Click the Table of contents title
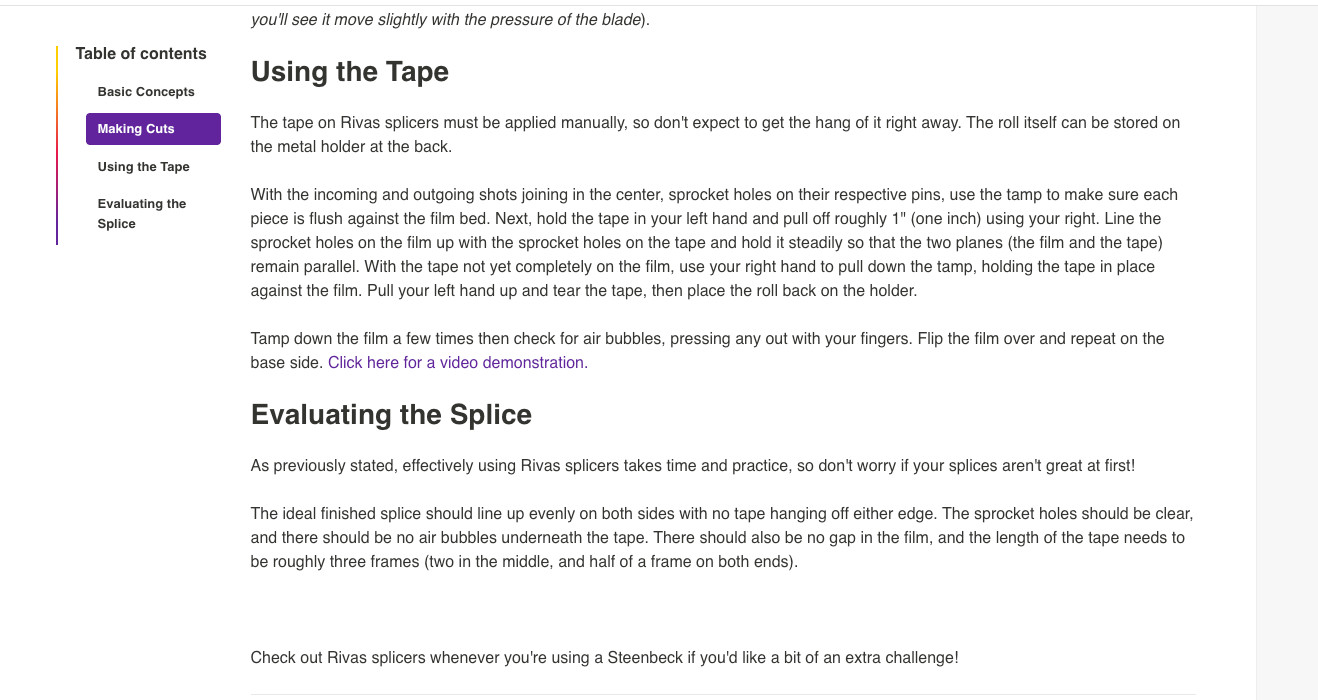This screenshot has width=1318, height=700. [141, 54]
